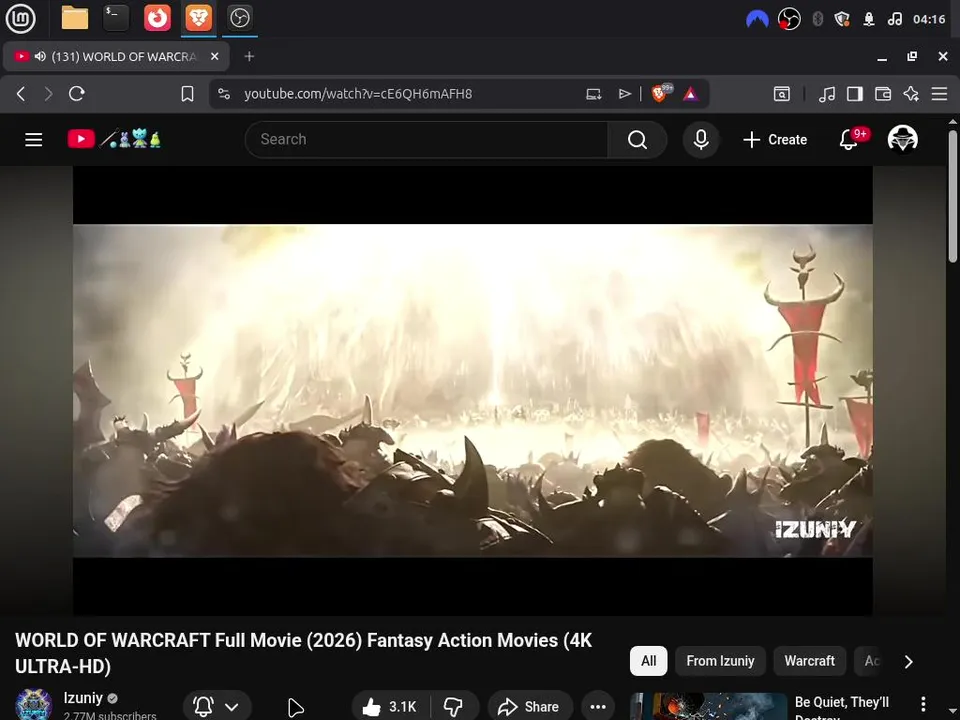Open the YouTube guide hamburger menu
Screen dimensions: 960x720
[x=34, y=140]
